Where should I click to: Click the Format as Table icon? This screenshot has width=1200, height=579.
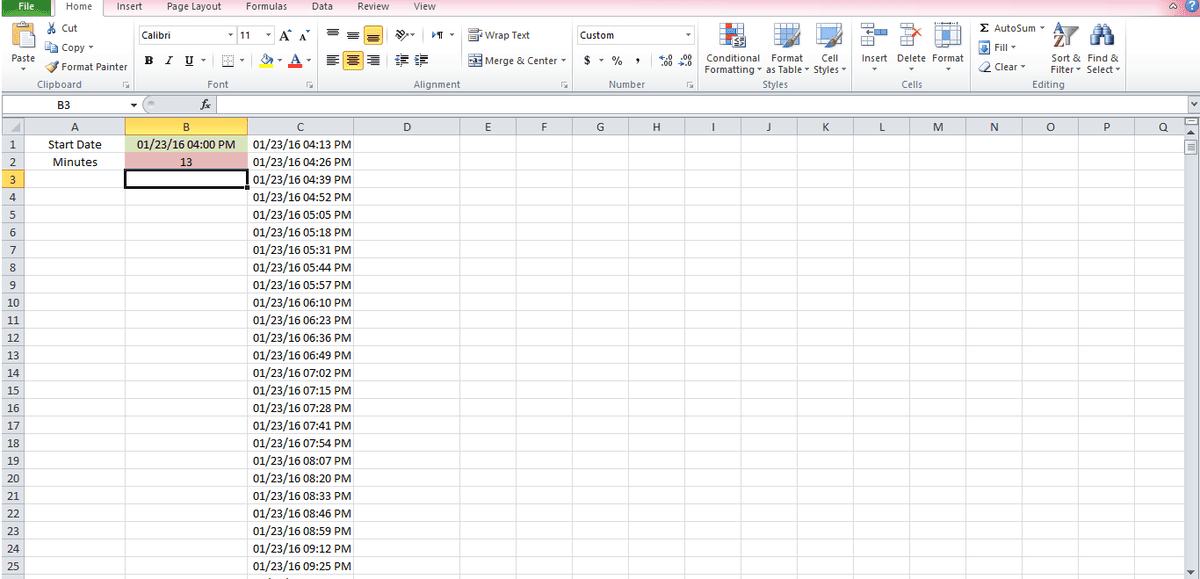click(x=786, y=37)
